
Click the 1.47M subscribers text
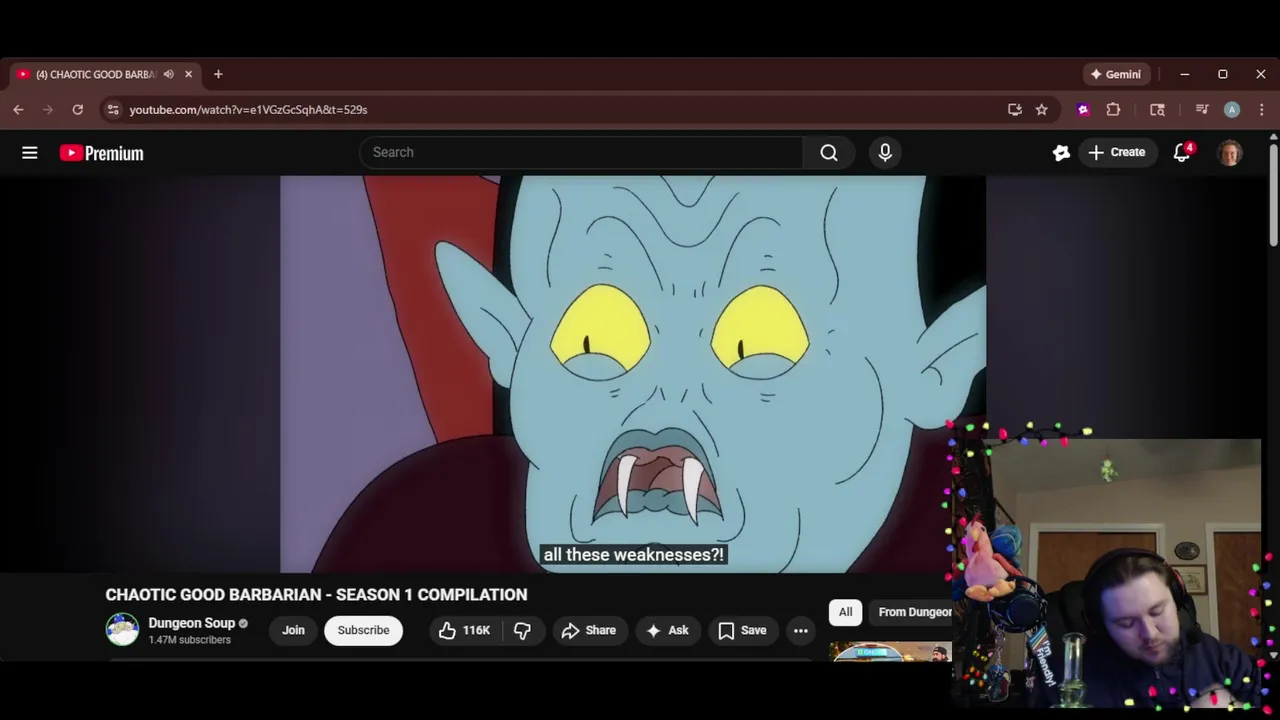189,640
